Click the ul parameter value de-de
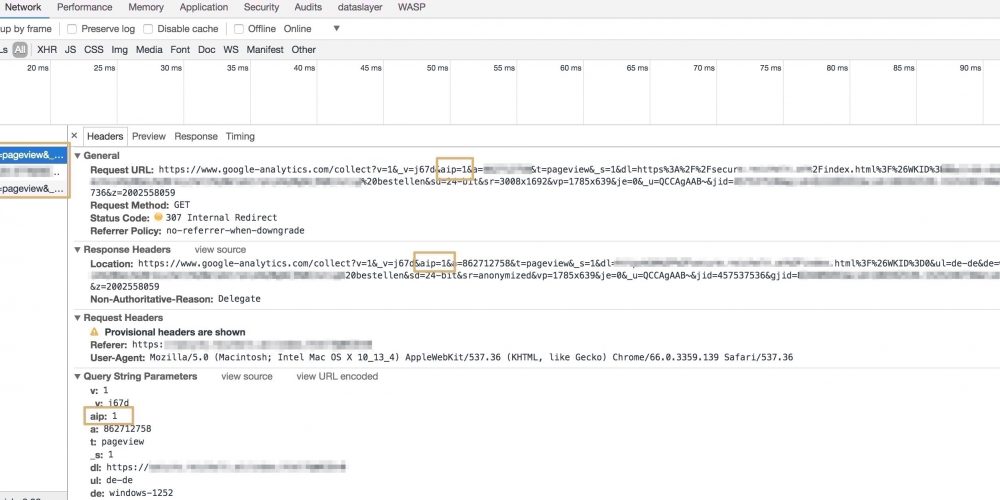 [x=121, y=480]
